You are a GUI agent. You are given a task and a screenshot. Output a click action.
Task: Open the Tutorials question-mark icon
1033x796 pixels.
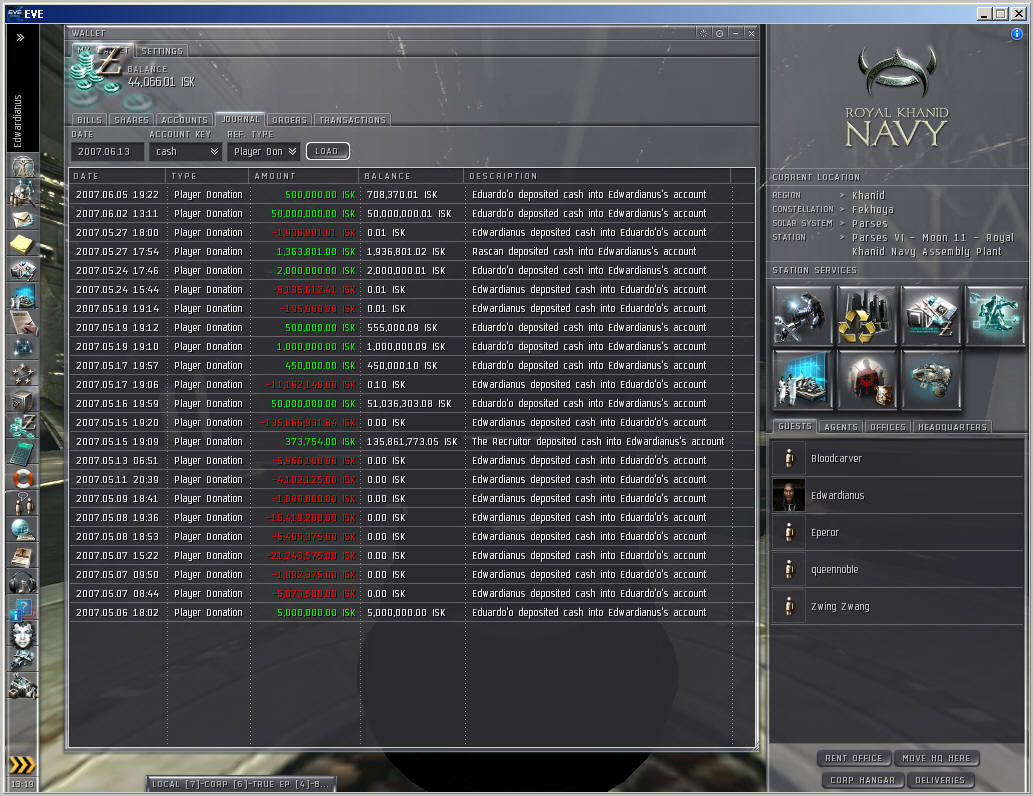pos(22,608)
